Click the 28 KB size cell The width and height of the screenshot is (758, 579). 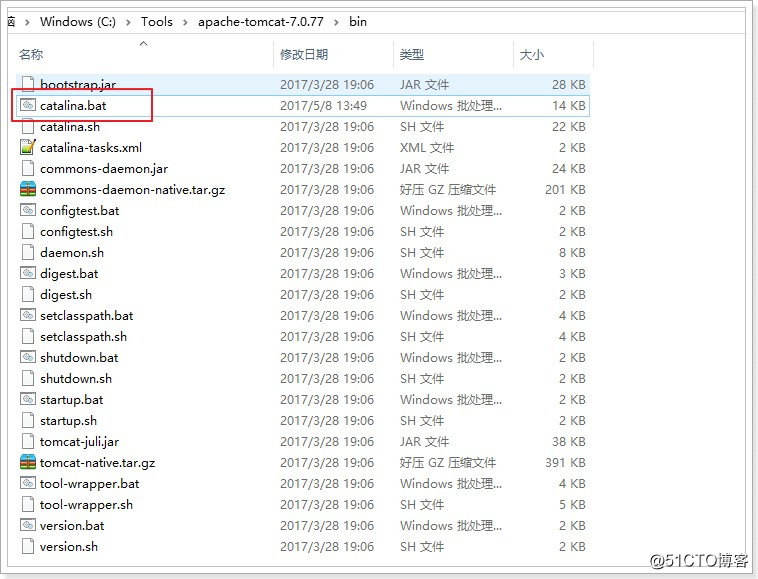pos(568,85)
